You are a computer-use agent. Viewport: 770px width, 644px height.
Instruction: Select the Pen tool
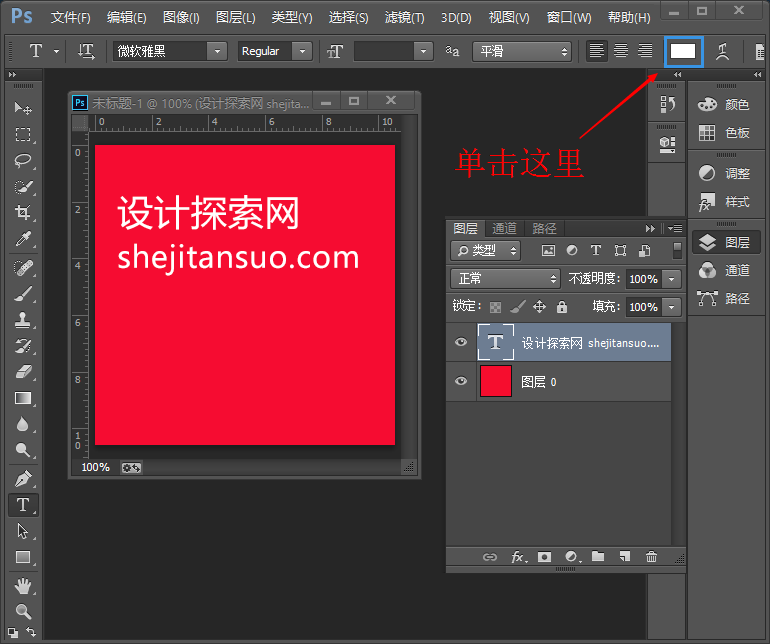23,478
